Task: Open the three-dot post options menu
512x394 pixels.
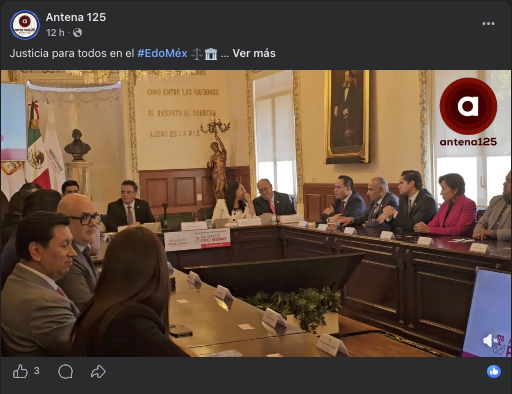Action: pos(488,24)
